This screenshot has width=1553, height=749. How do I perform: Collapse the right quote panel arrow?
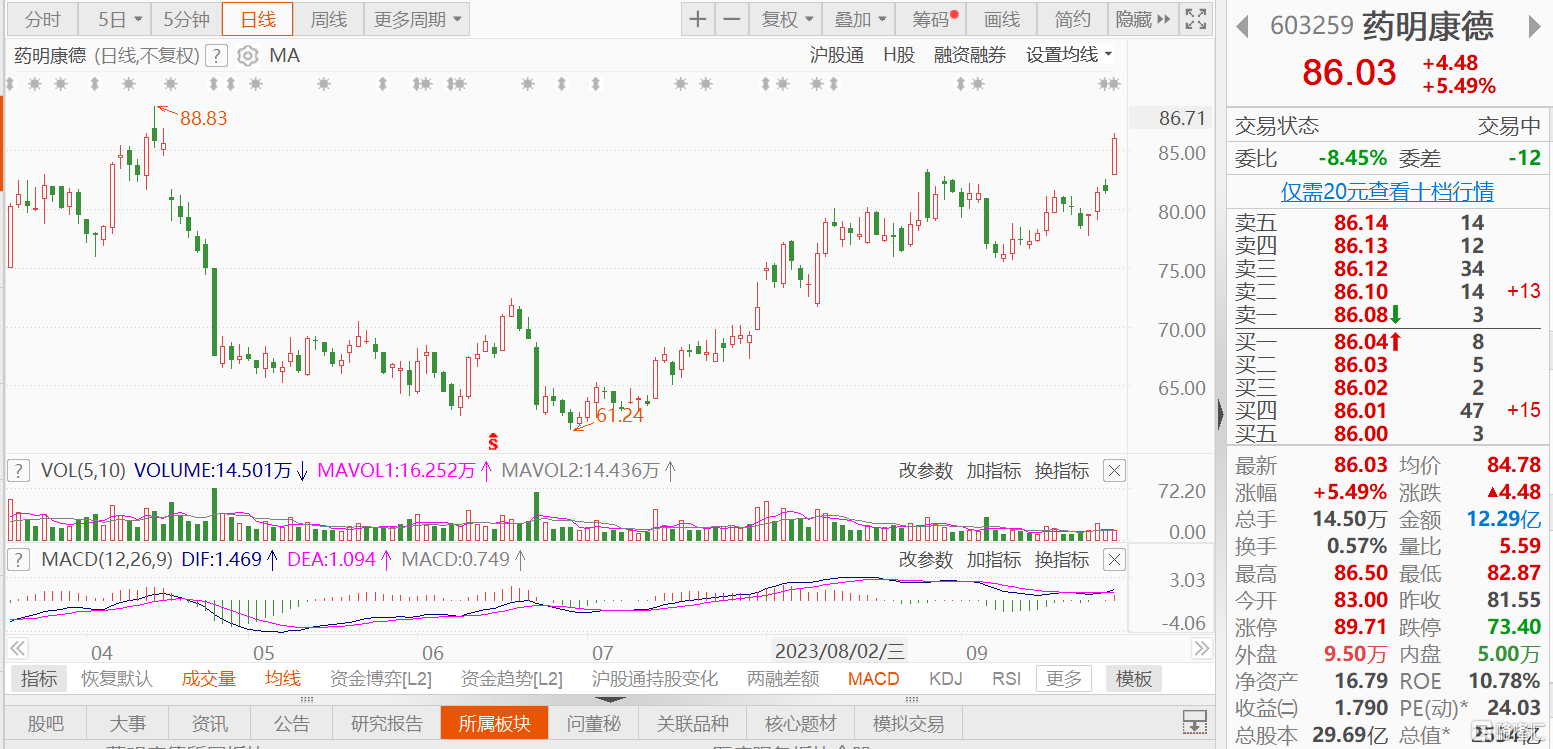[1221, 414]
